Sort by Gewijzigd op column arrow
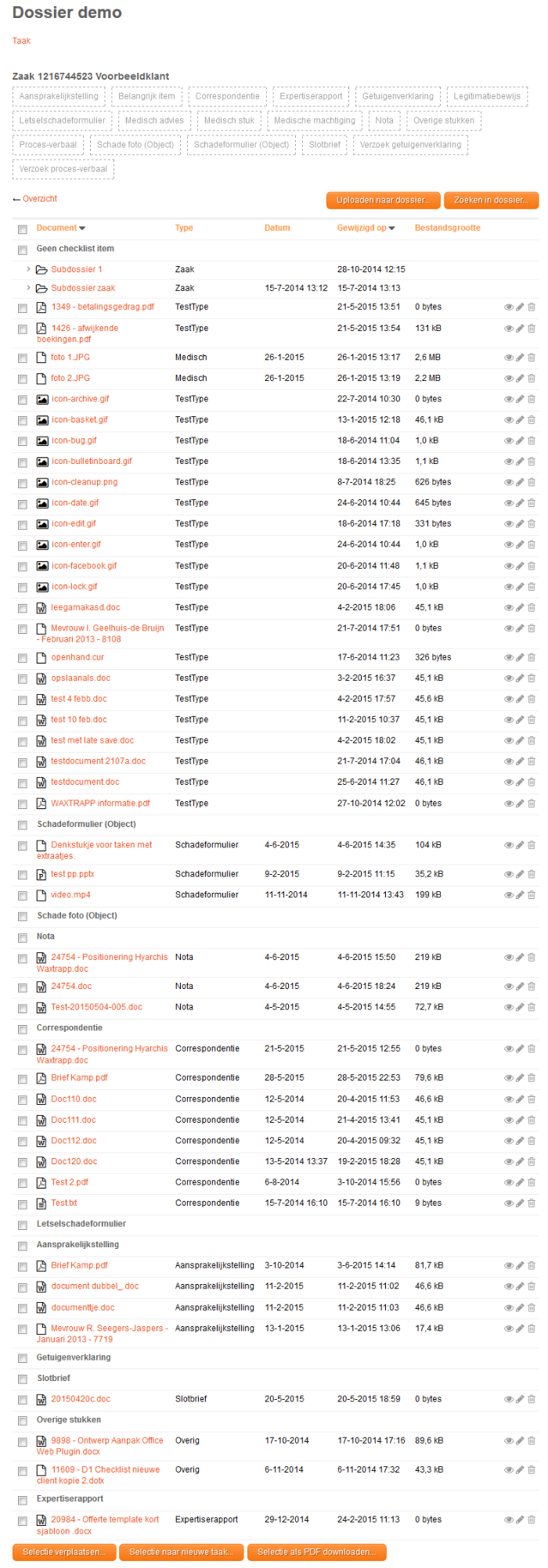 pos(391,228)
